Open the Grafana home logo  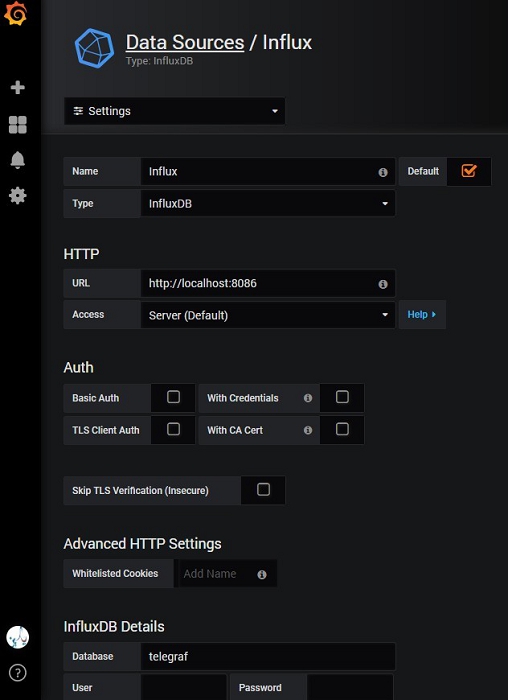tap(16, 14)
